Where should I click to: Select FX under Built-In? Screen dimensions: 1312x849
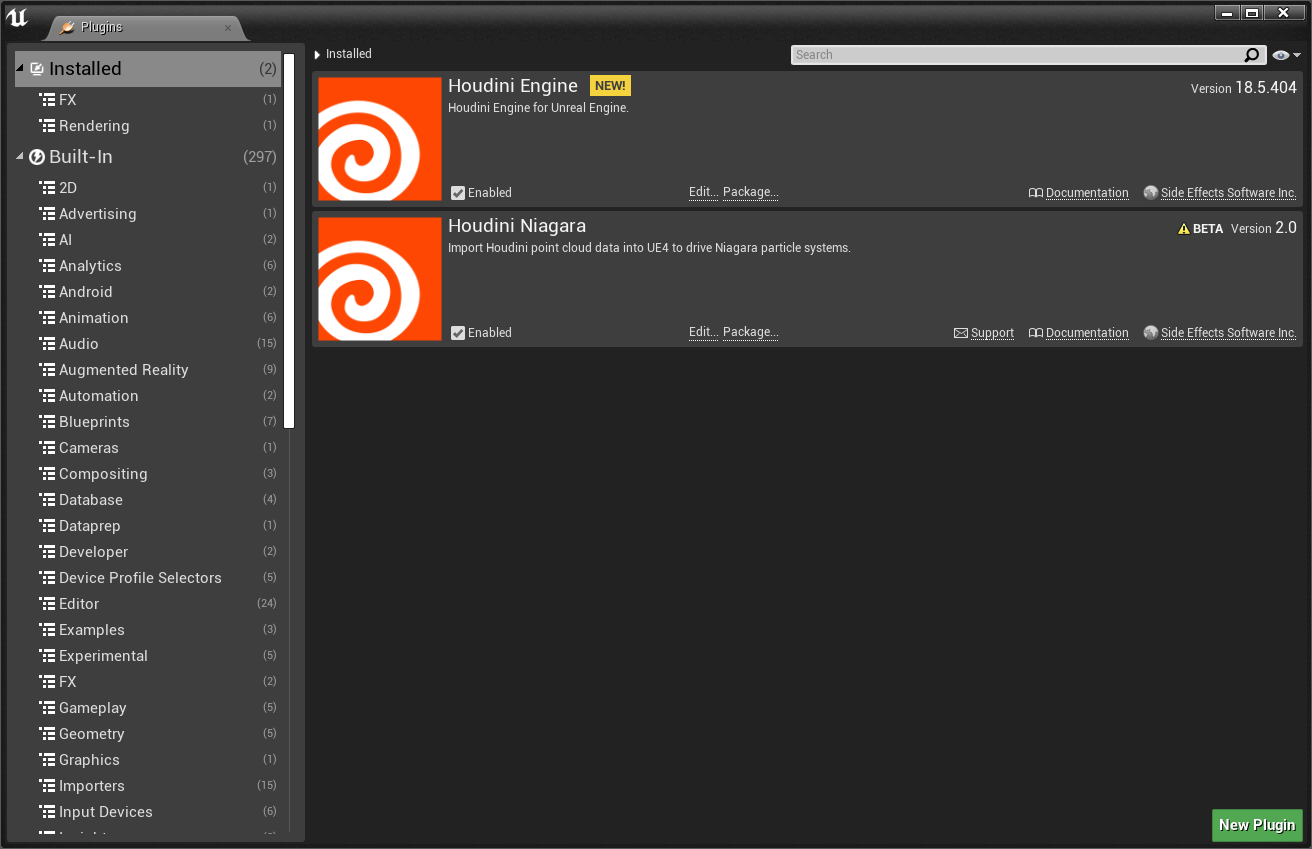(148, 682)
